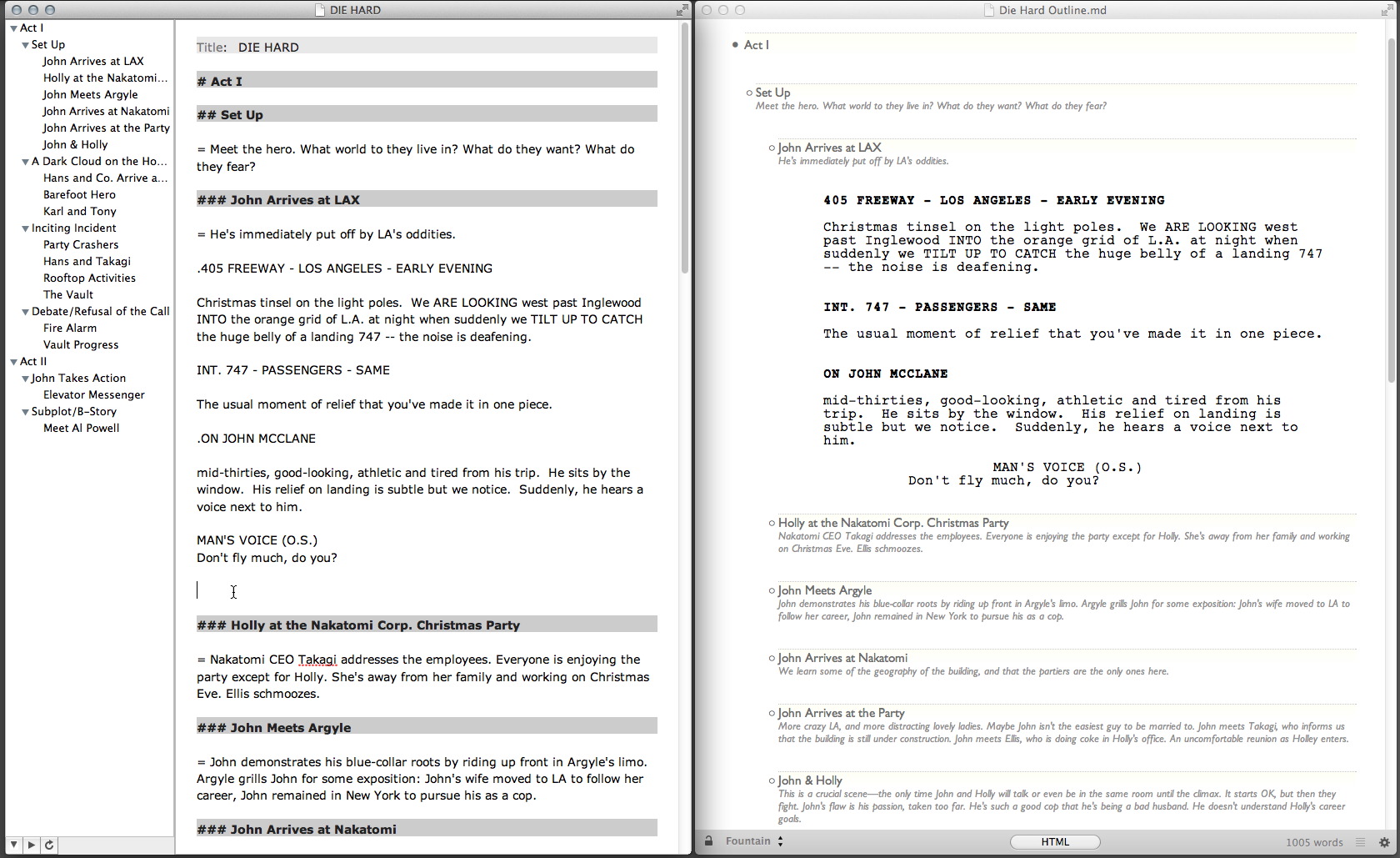Viewport: 1400px width, 858px height.
Task: Select John Meets Argyle in the sidebar
Action: (90, 94)
